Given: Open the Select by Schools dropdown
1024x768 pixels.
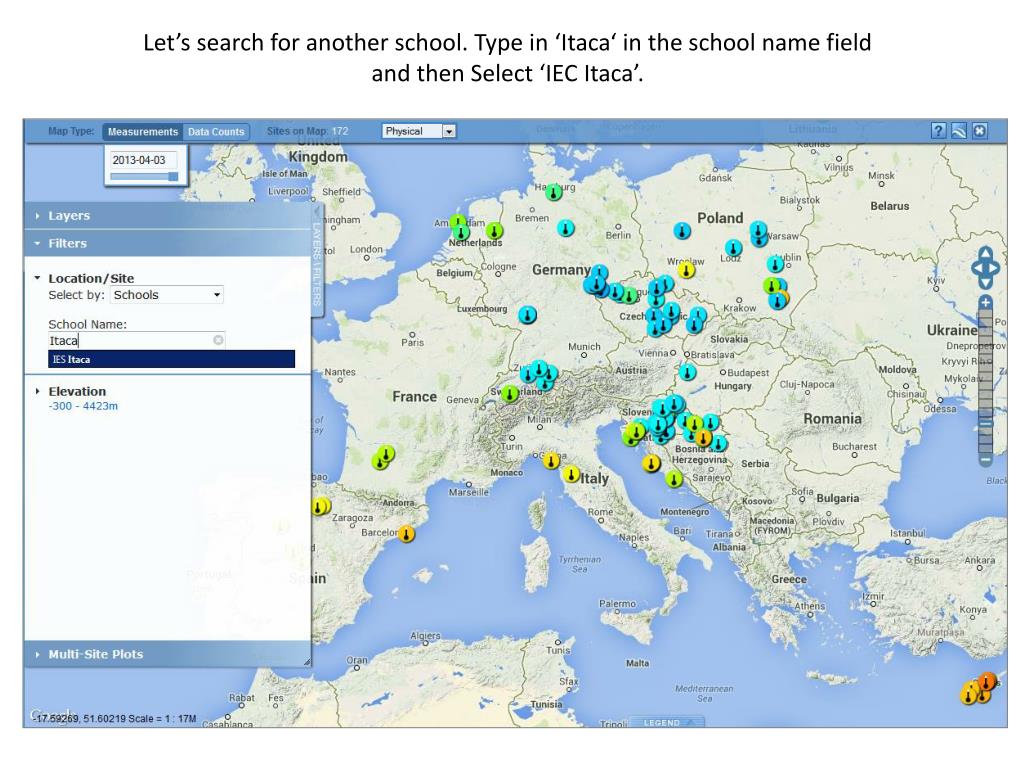Looking at the screenshot, I should click(167, 295).
